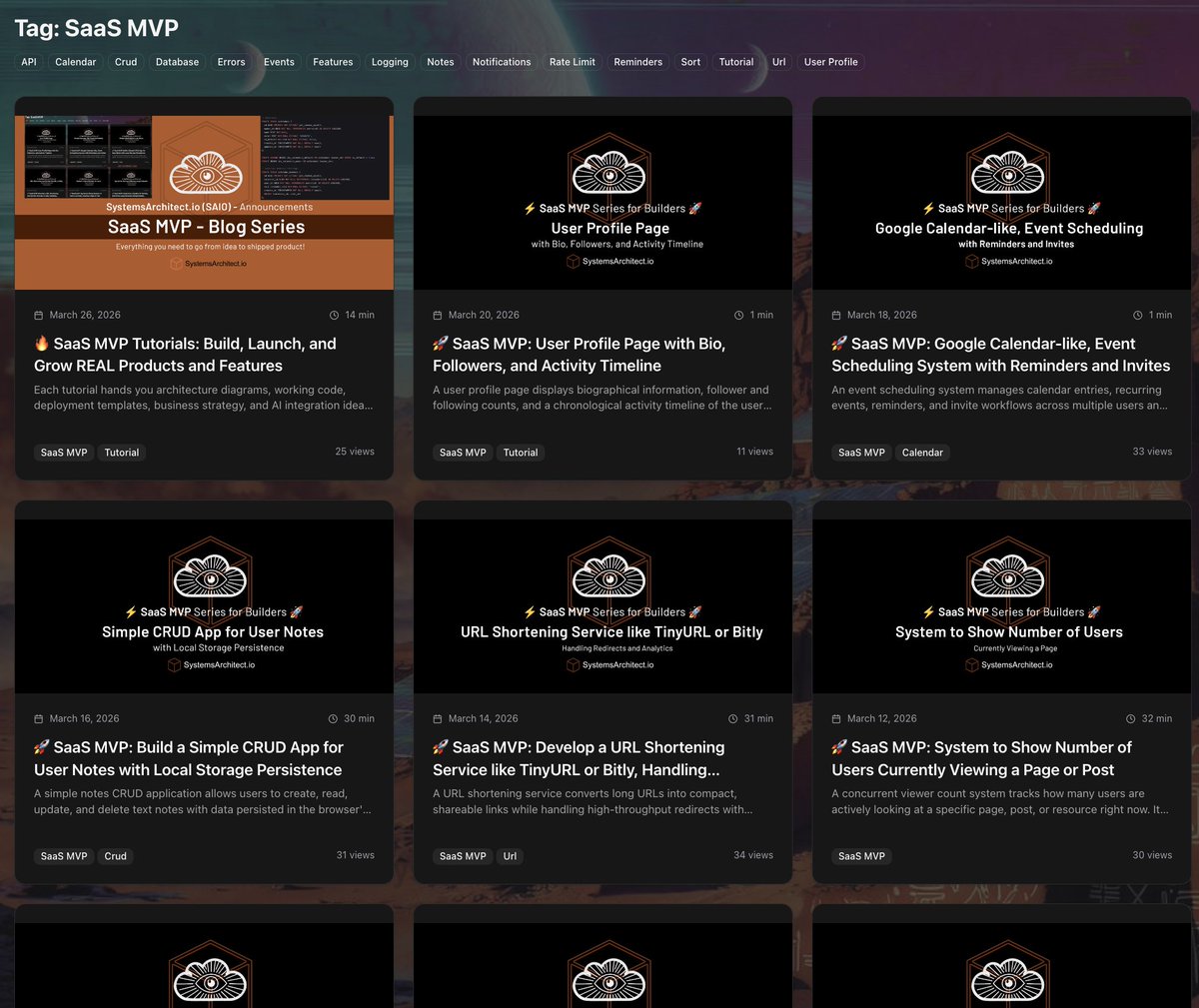The height and width of the screenshot is (1008, 1199).
Task: Click the calendar icon beside March 12, 2026
Action: pos(836,718)
